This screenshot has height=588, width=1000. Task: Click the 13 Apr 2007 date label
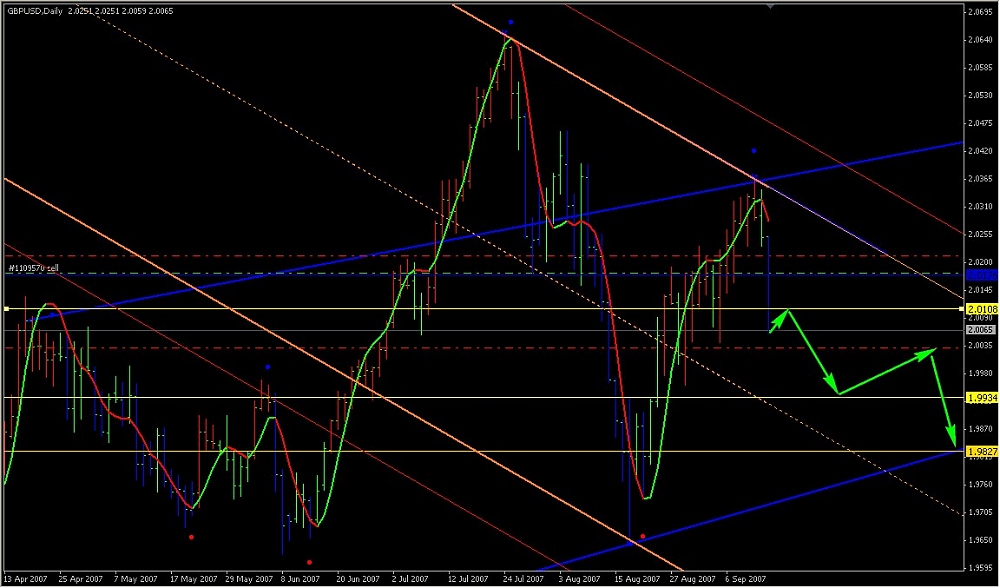click(24, 578)
